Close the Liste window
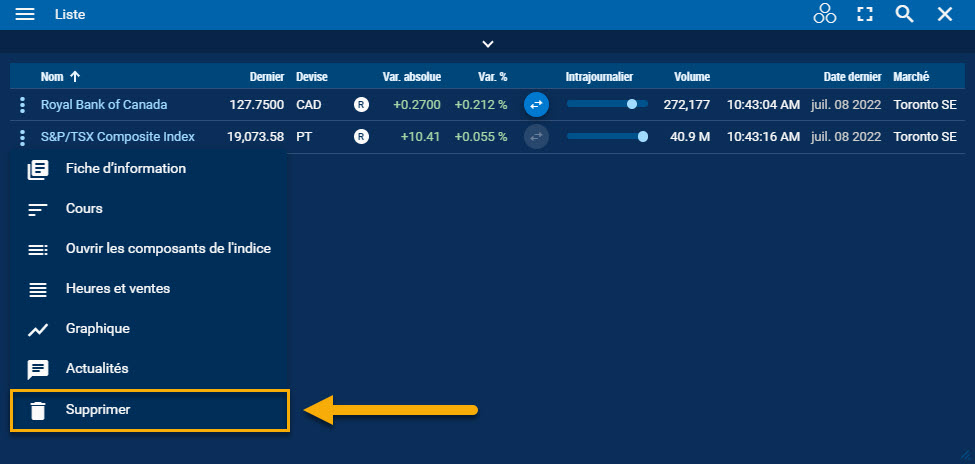This screenshot has height=464, width=975. click(944, 14)
